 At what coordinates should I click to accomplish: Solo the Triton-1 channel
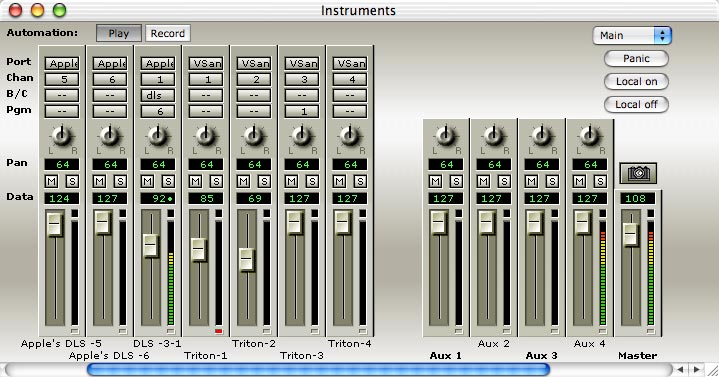click(x=216, y=182)
